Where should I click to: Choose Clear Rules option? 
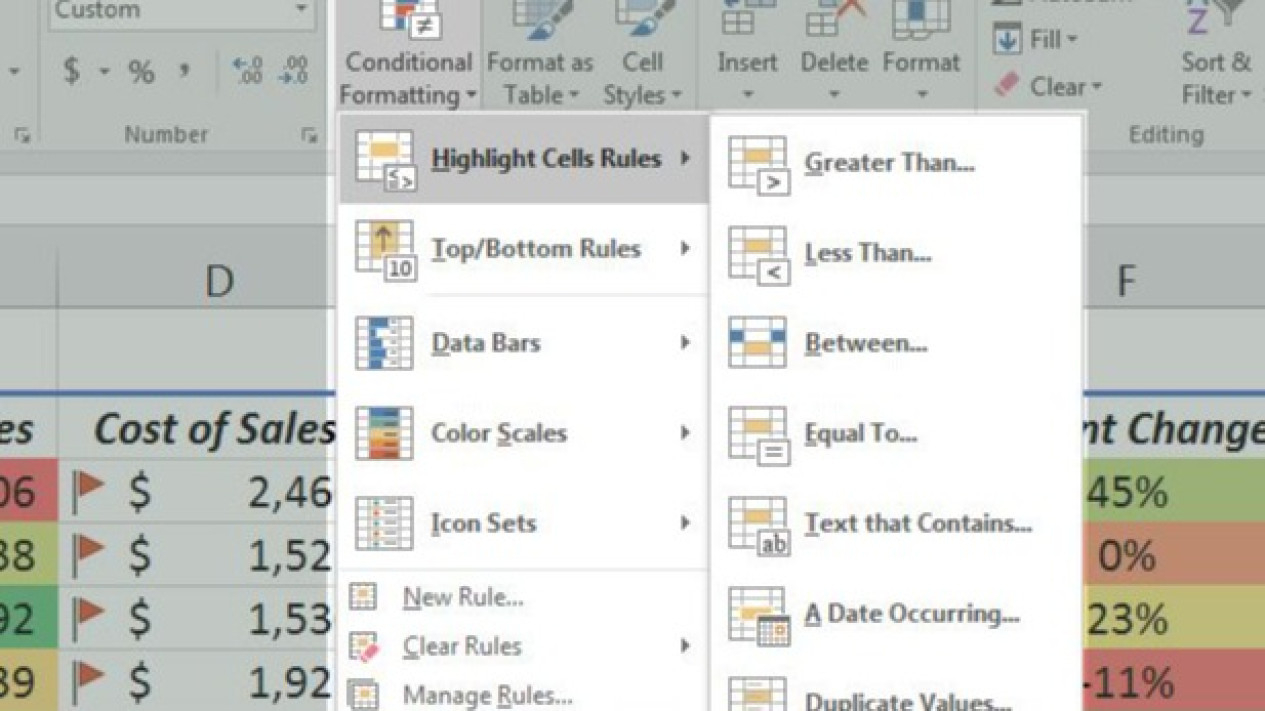pos(524,646)
